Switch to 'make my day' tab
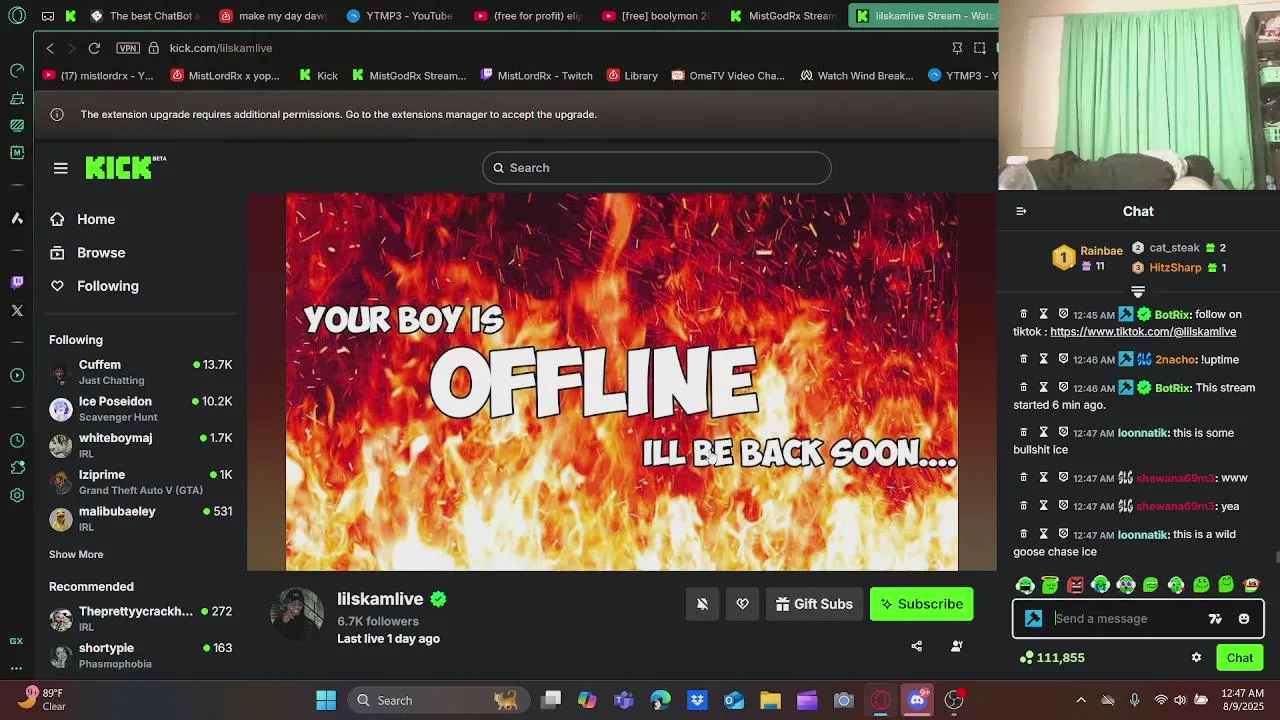This screenshot has height=720, width=1280. 274,16
